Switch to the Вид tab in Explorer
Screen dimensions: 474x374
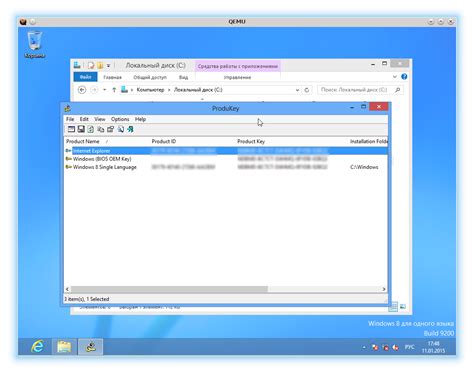pos(183,77)
